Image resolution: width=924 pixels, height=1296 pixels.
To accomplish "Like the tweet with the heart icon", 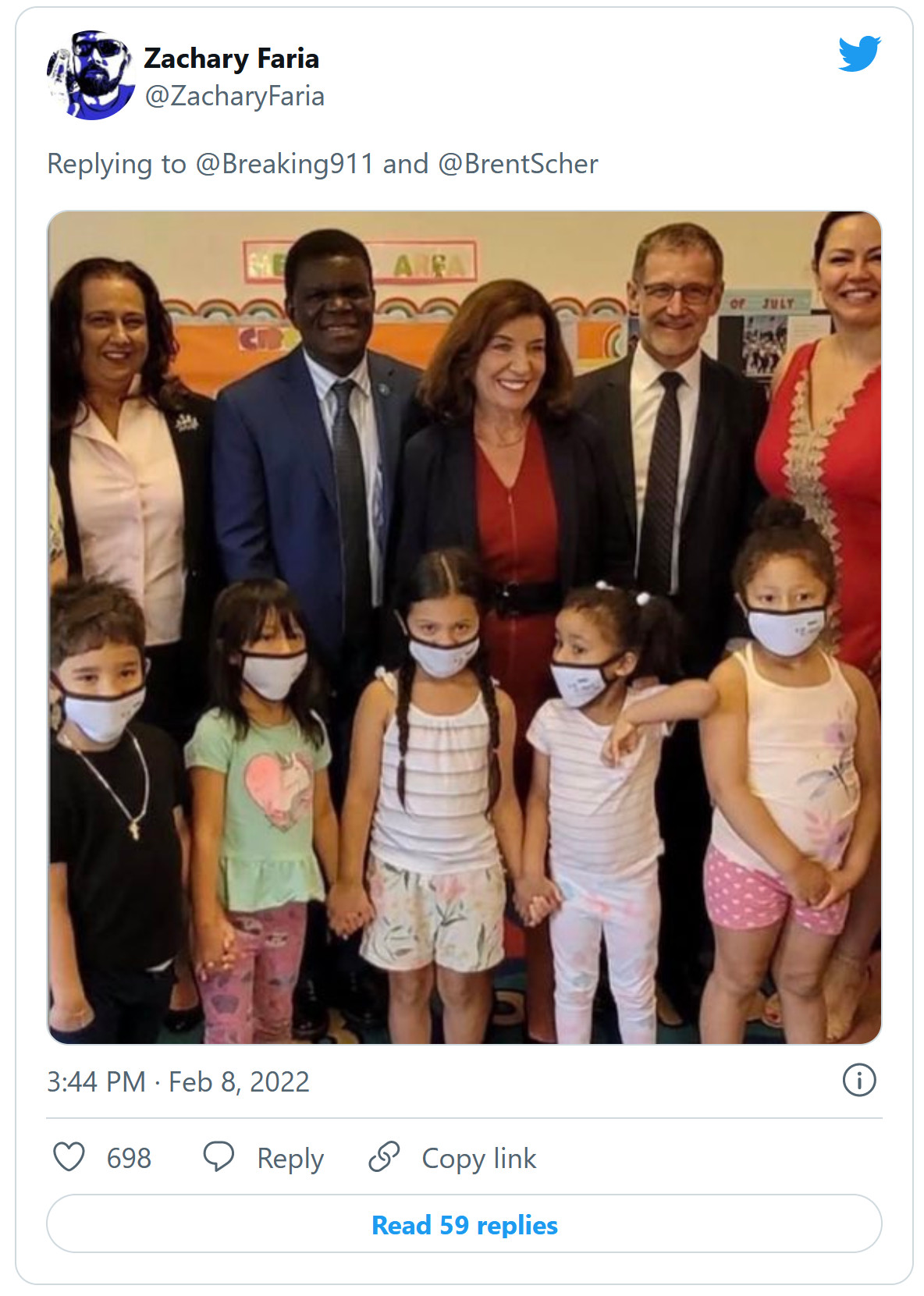I will tap(69, 1157).
